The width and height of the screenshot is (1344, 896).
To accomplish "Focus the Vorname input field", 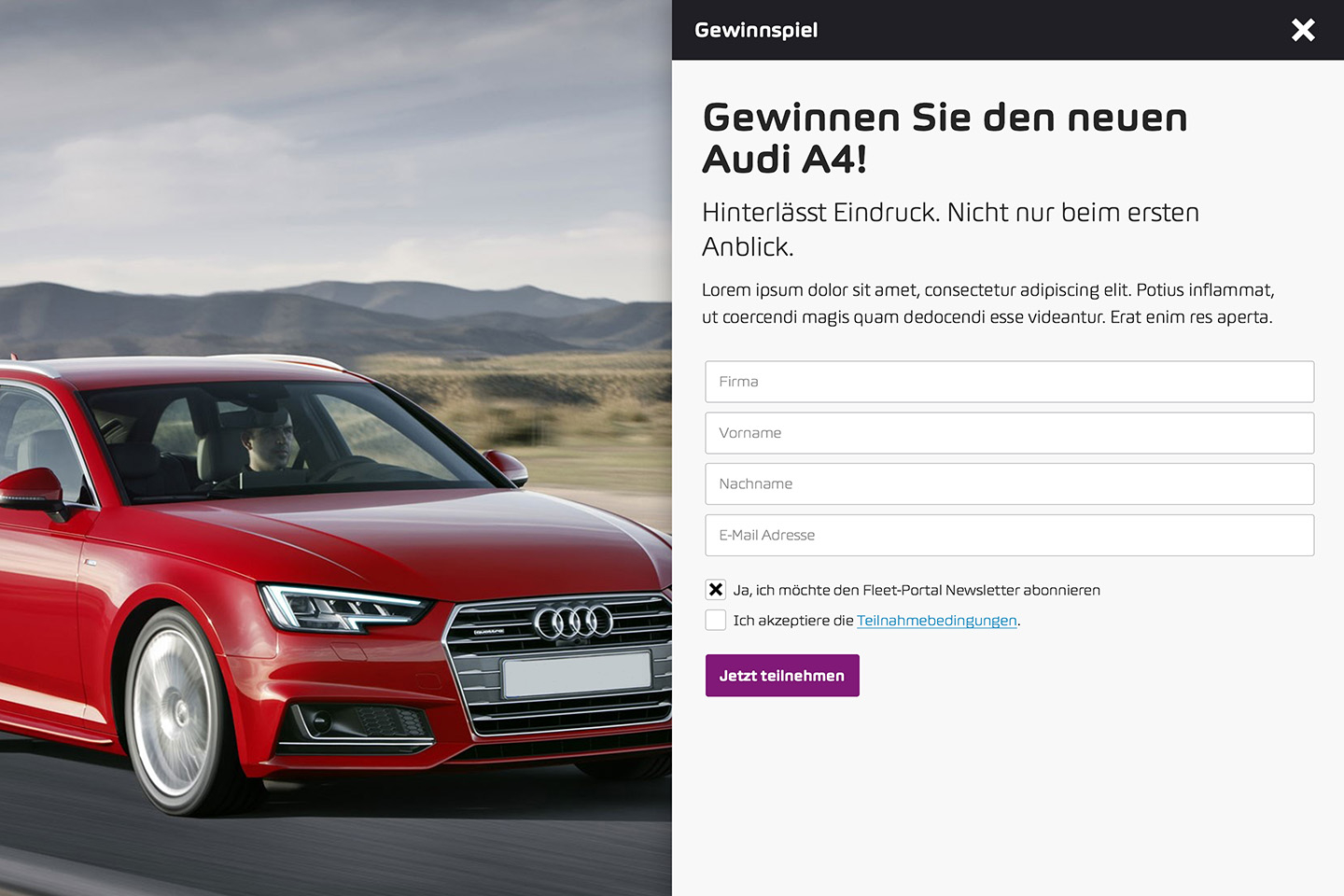I will click(1010, 433).
